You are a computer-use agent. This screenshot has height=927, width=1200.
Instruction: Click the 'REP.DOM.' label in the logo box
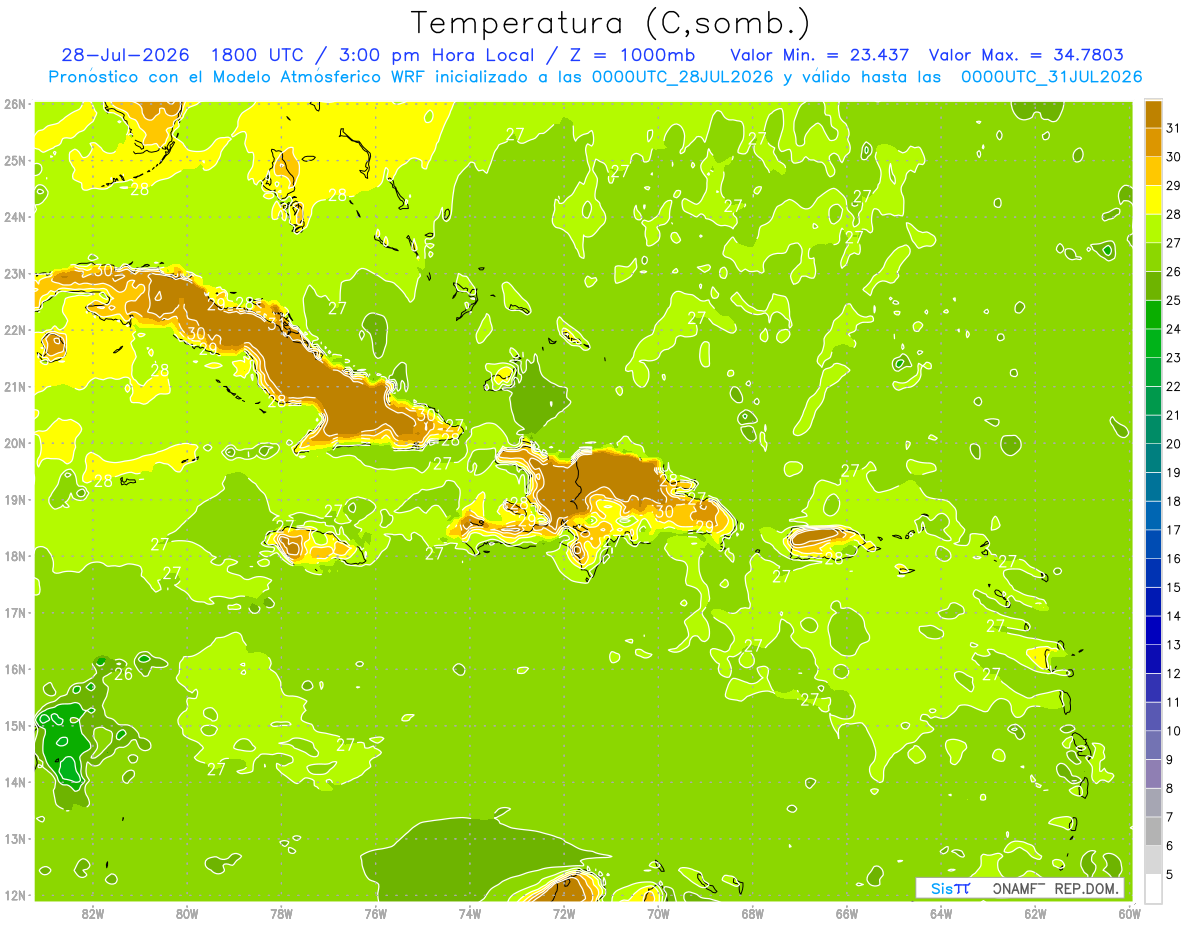point(1086,888)
